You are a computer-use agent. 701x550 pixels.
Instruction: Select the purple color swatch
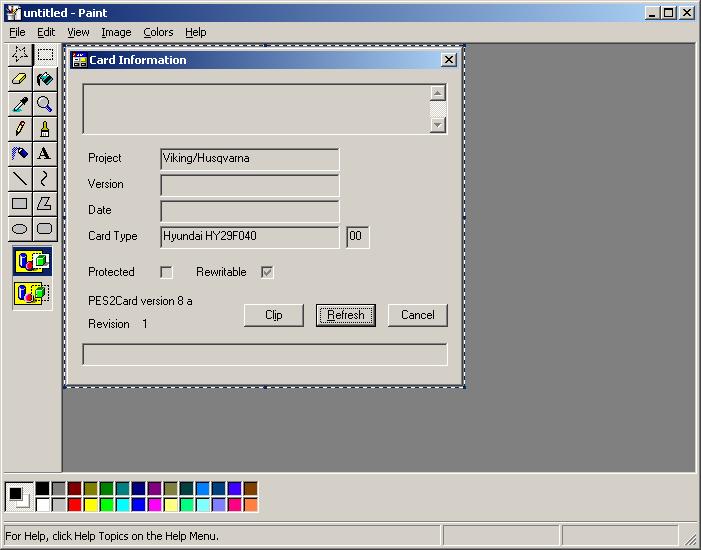point(155,488)
